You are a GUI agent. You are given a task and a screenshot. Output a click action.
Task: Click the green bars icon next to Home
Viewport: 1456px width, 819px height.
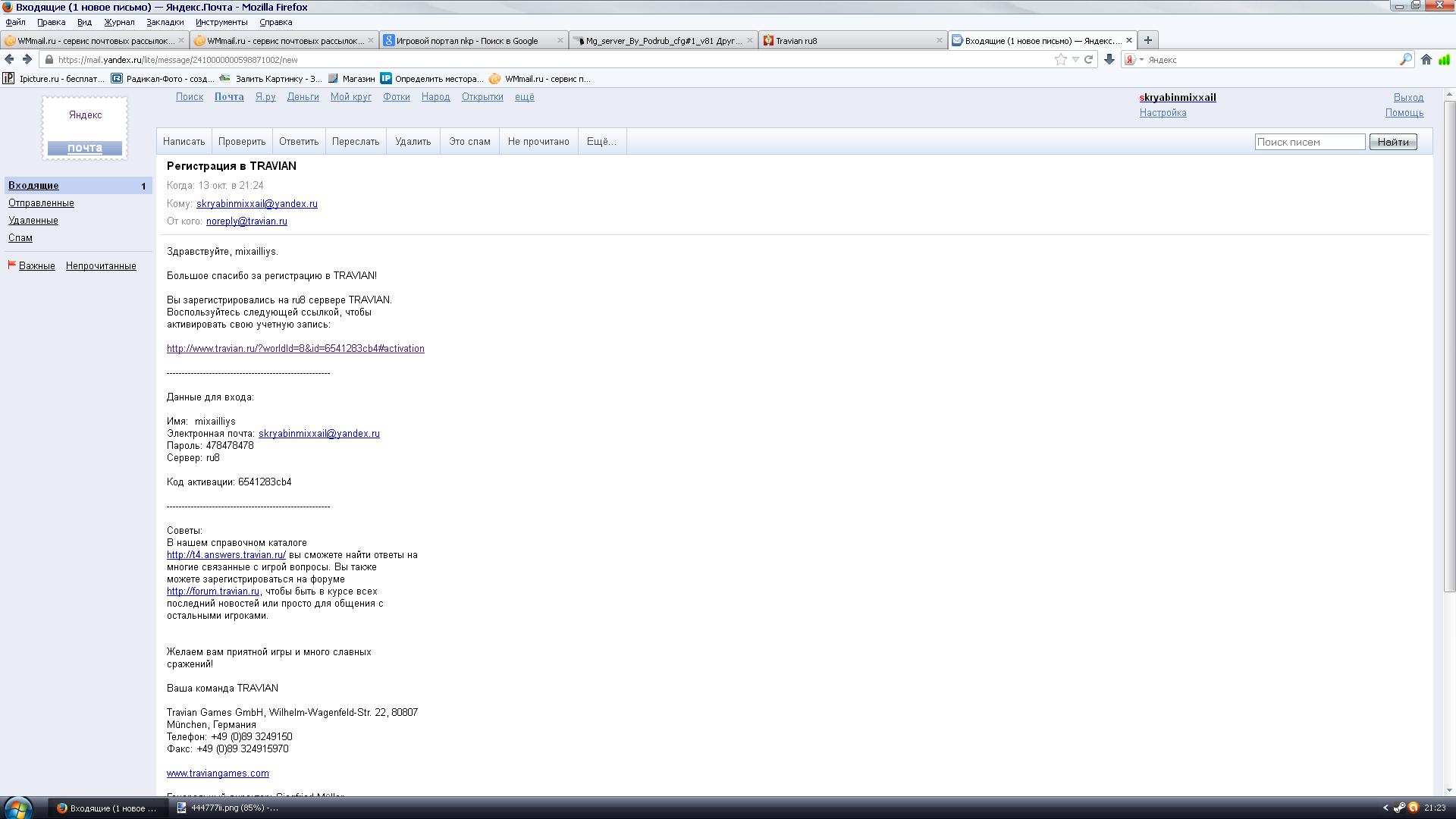coord(1444,59)
